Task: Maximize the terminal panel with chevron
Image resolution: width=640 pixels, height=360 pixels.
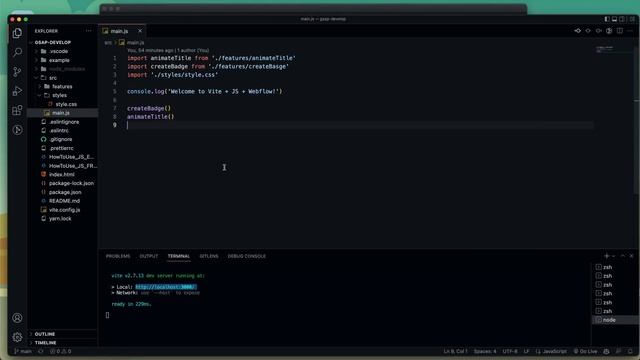Action: pyautogui.click(x=622, y=256)
